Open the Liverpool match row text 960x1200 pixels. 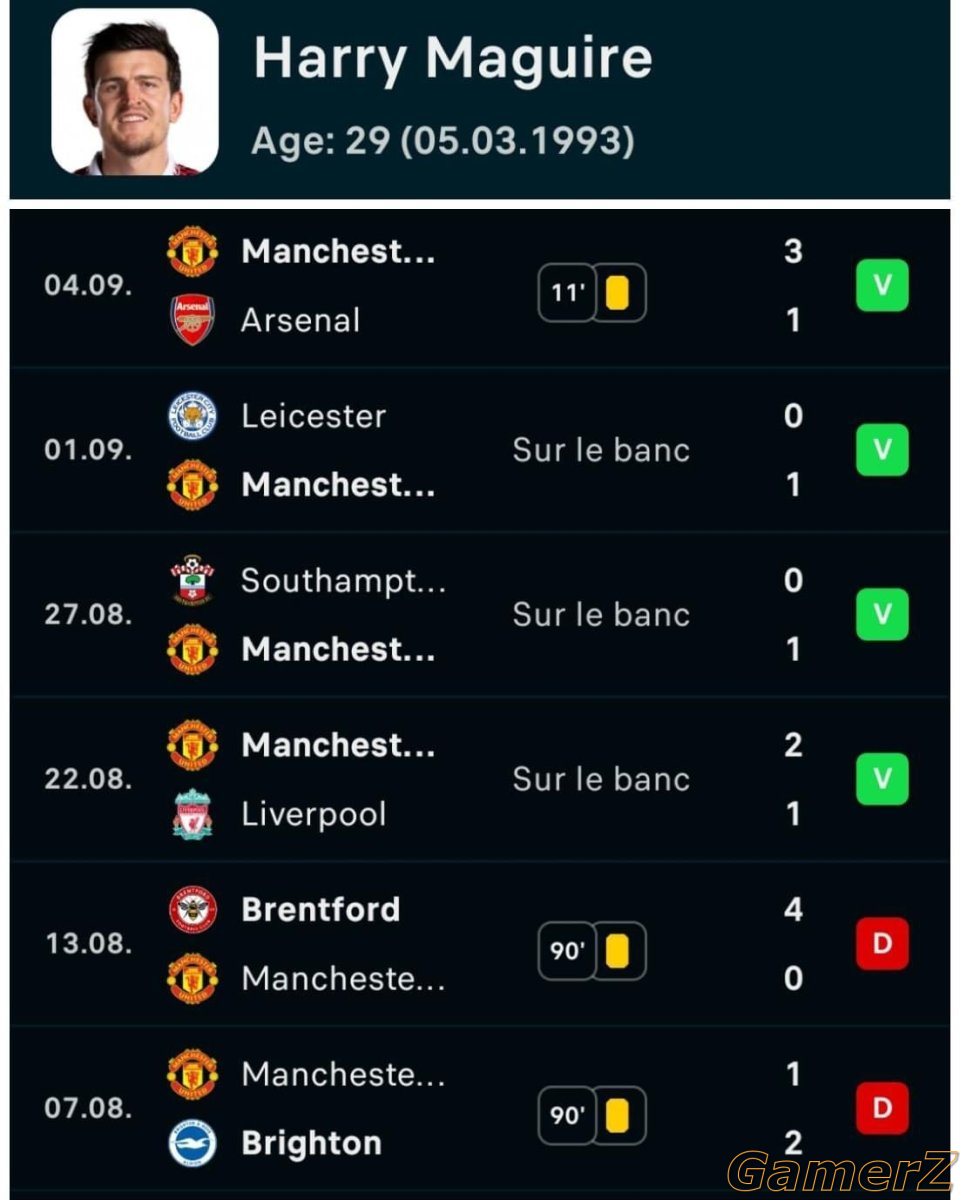point(314,814)
